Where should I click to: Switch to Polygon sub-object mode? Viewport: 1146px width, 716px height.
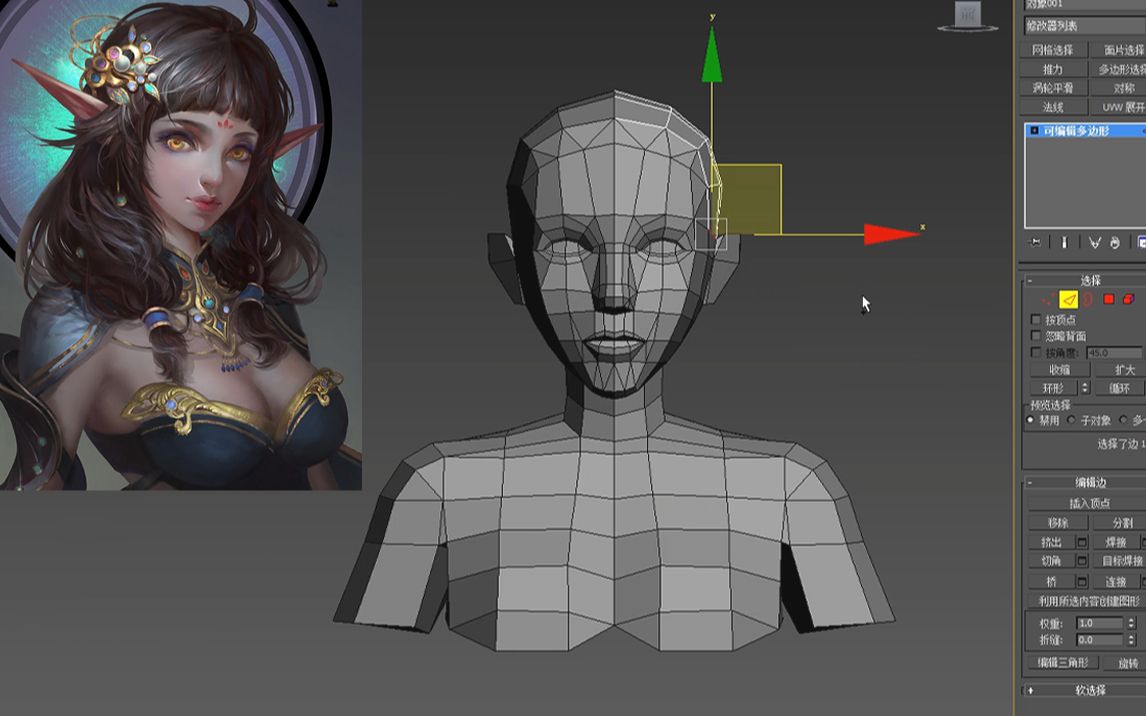click(x=1108, y=299)
